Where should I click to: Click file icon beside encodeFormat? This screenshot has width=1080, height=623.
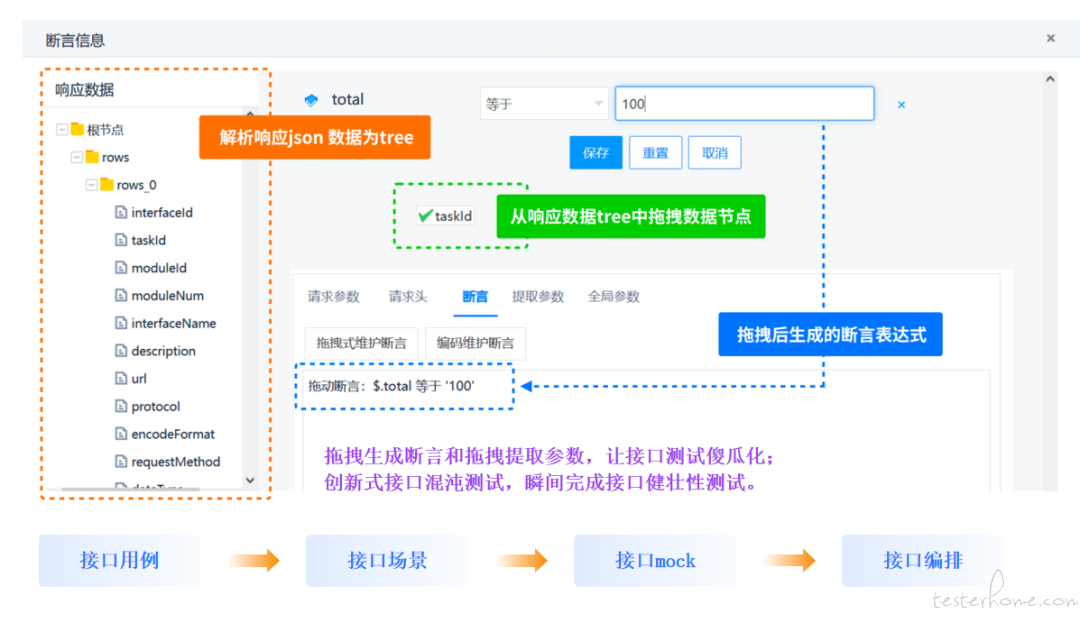(x=121, y=433)
